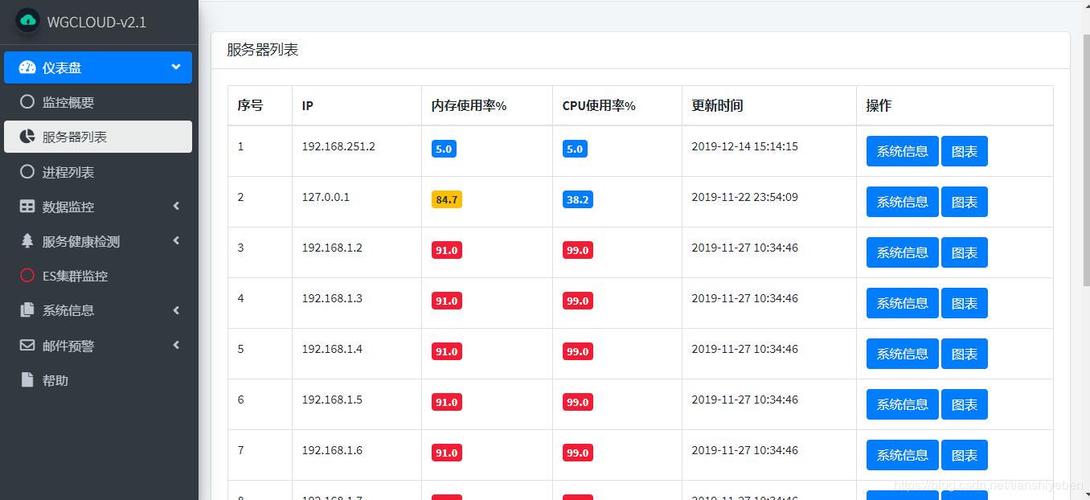The image size is (1090, 500).
Task: Click the envelope icon beside 邮件预警
Action: pyautogui.click(x=27, y=345)
